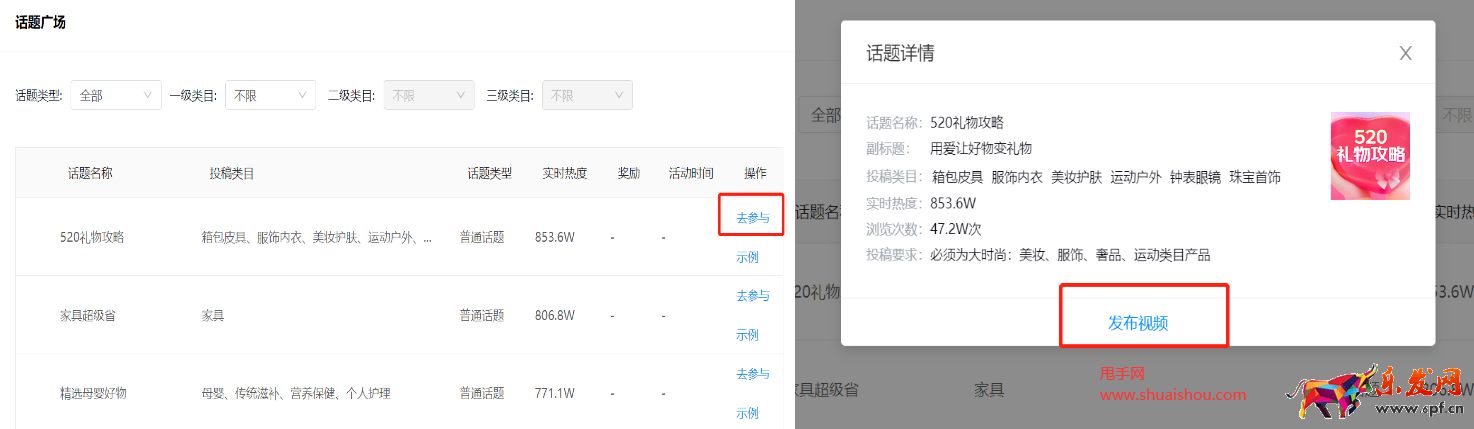
Task: Open the 三级类目 dropdown
Action: tap(587, 96)
